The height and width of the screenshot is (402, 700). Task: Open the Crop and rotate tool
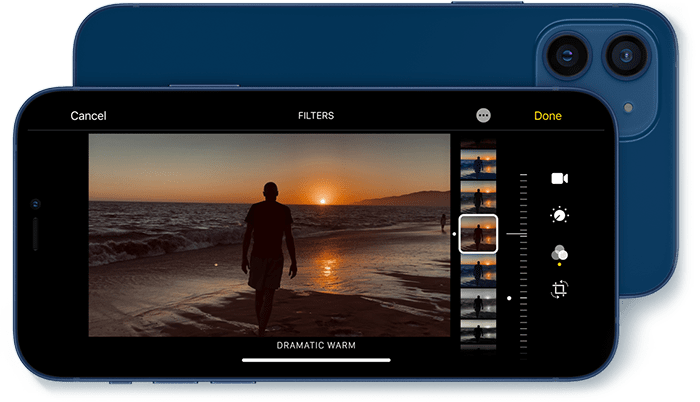click(559, 289)
